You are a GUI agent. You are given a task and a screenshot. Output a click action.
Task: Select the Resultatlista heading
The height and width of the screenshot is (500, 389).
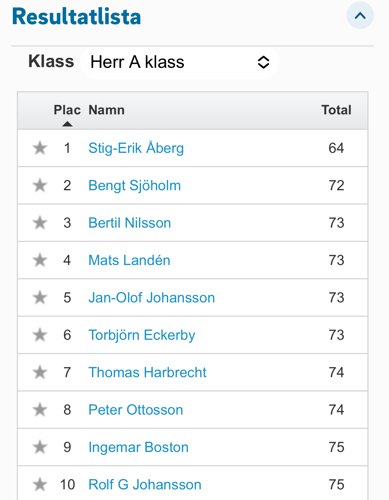(x=76, y=16)
